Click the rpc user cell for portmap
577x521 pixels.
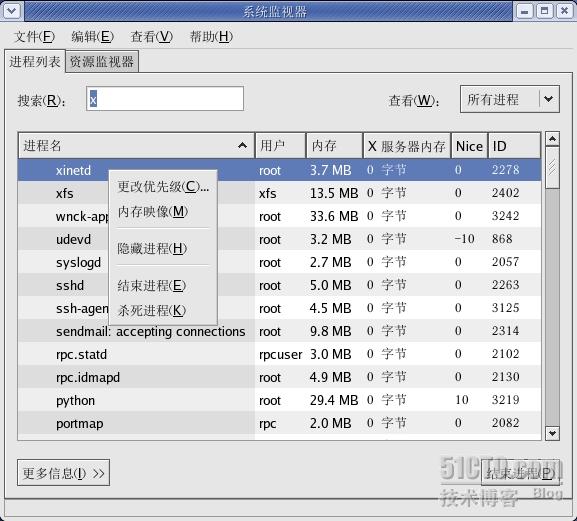[x=268, y=424]
